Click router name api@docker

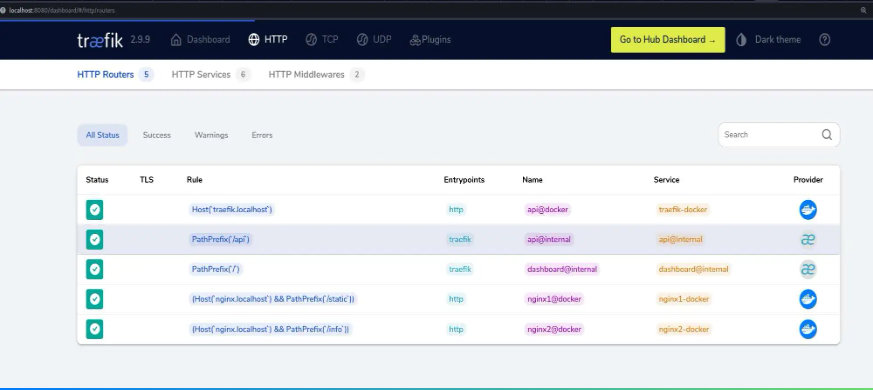pos(548,209)
